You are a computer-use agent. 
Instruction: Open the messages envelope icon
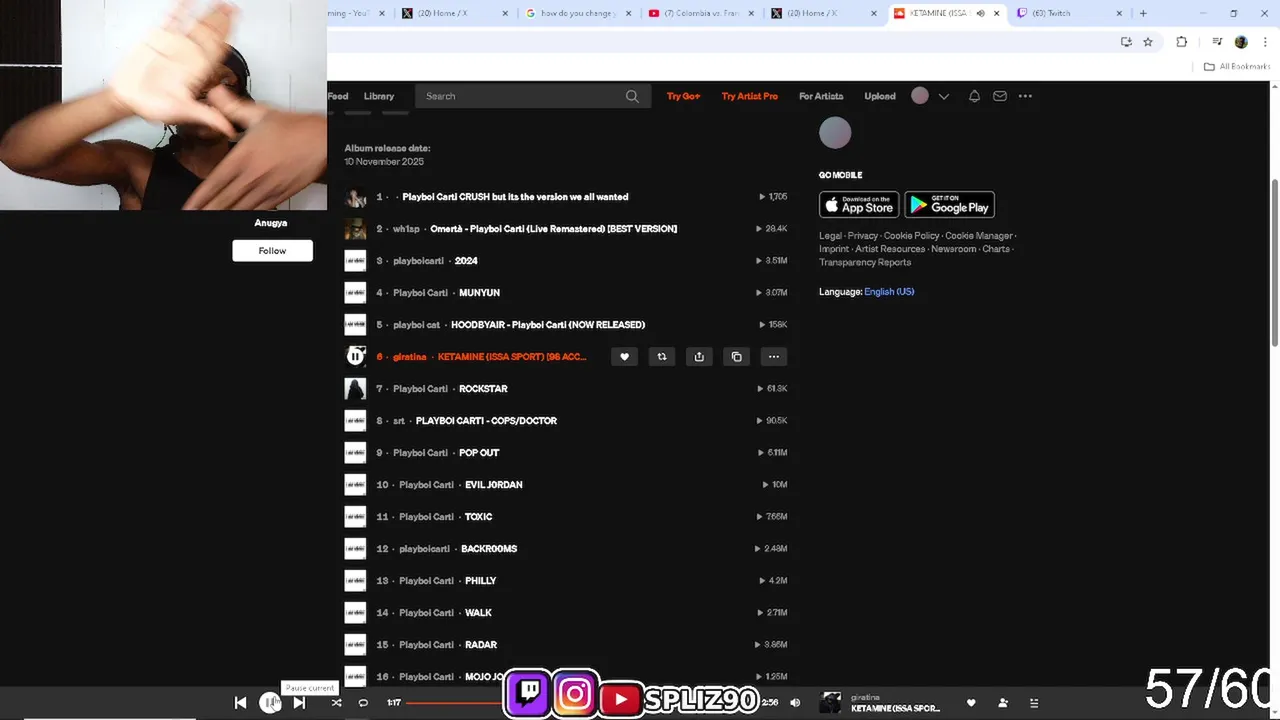pyautogui.click(x=1000, y=96)
